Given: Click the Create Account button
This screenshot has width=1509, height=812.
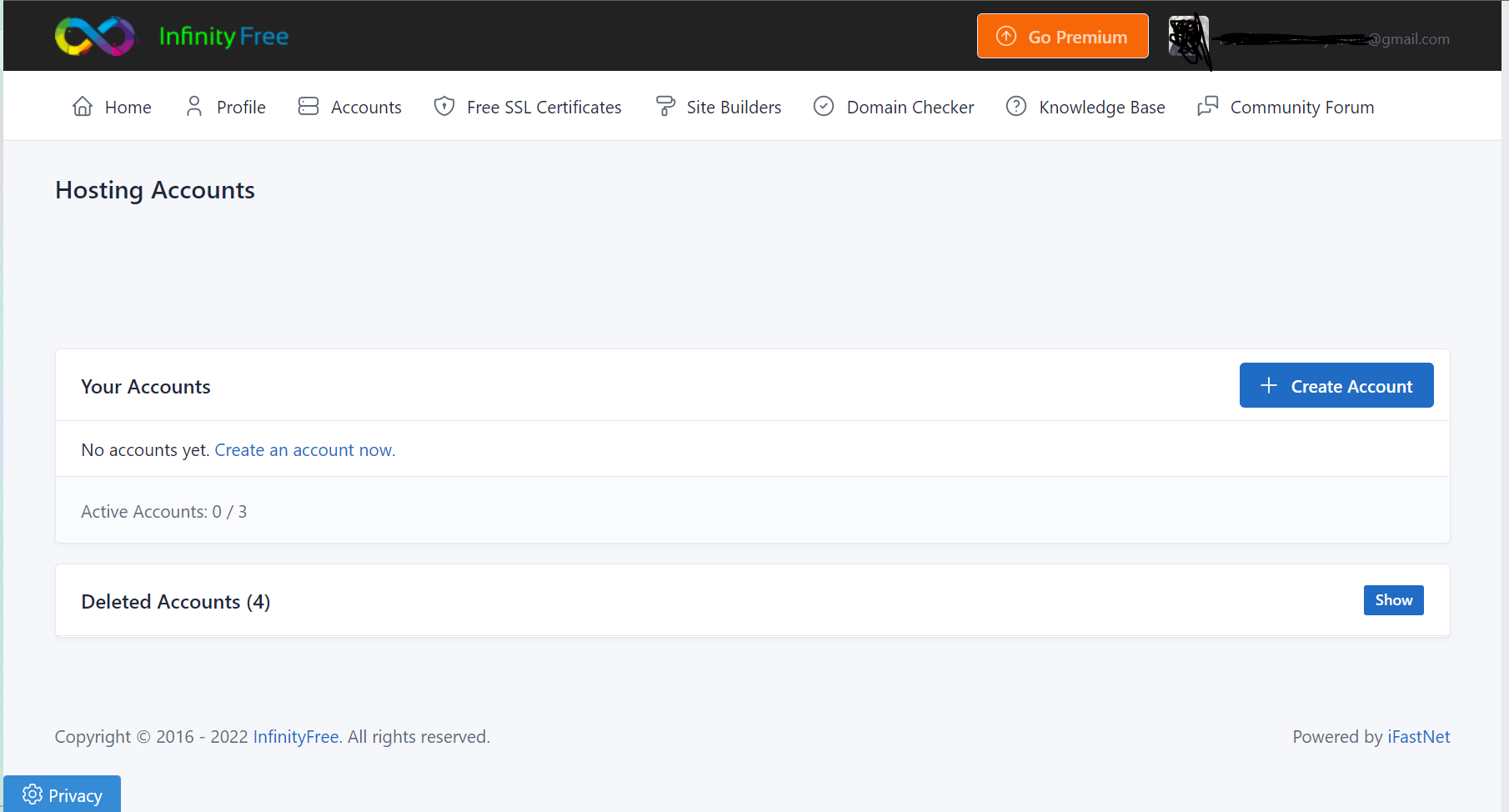Looking at the screenshot, I should click(1336, 385).
